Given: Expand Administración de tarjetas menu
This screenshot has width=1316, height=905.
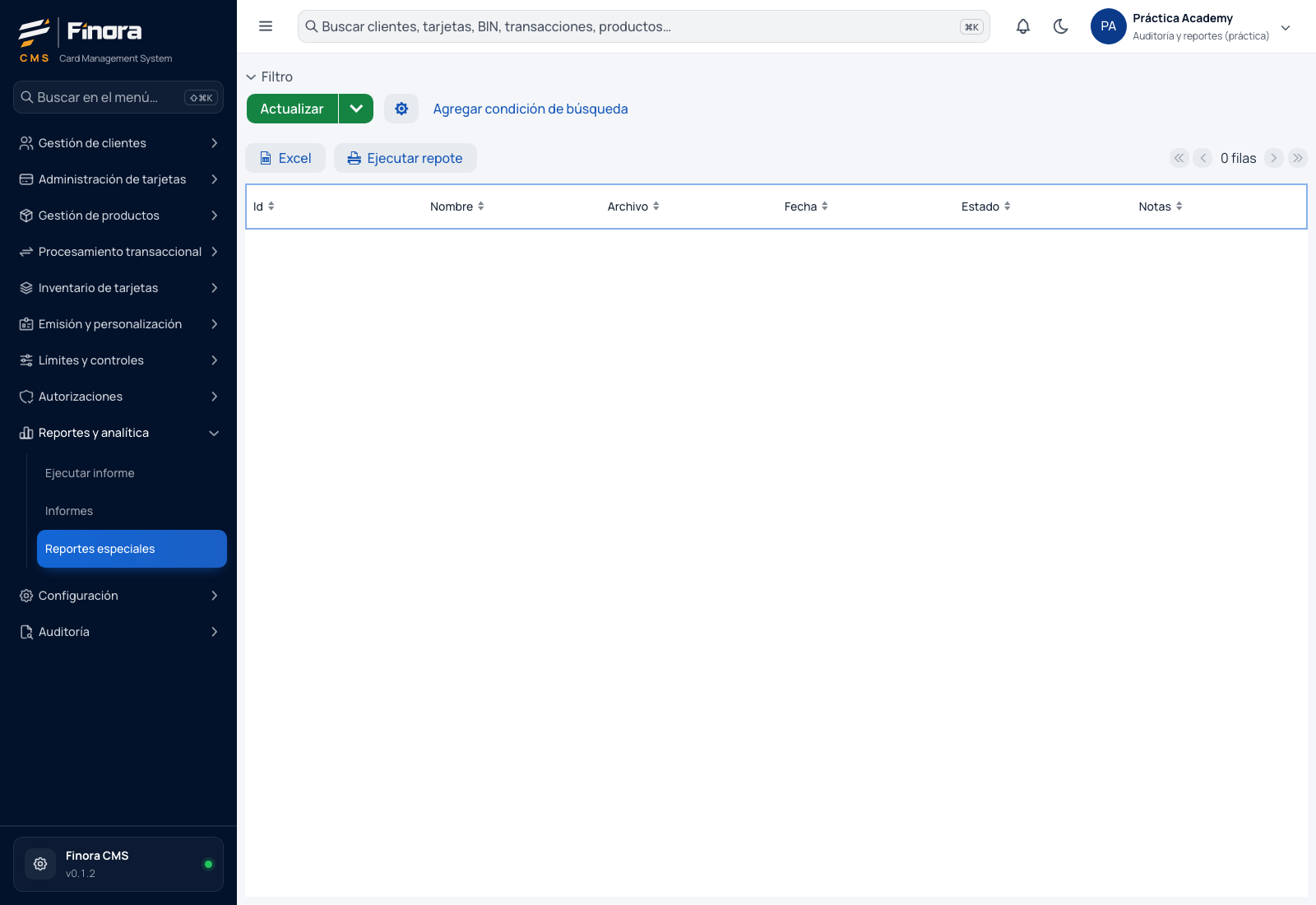Looking at the screenshot, I should (x=118, y=179).
